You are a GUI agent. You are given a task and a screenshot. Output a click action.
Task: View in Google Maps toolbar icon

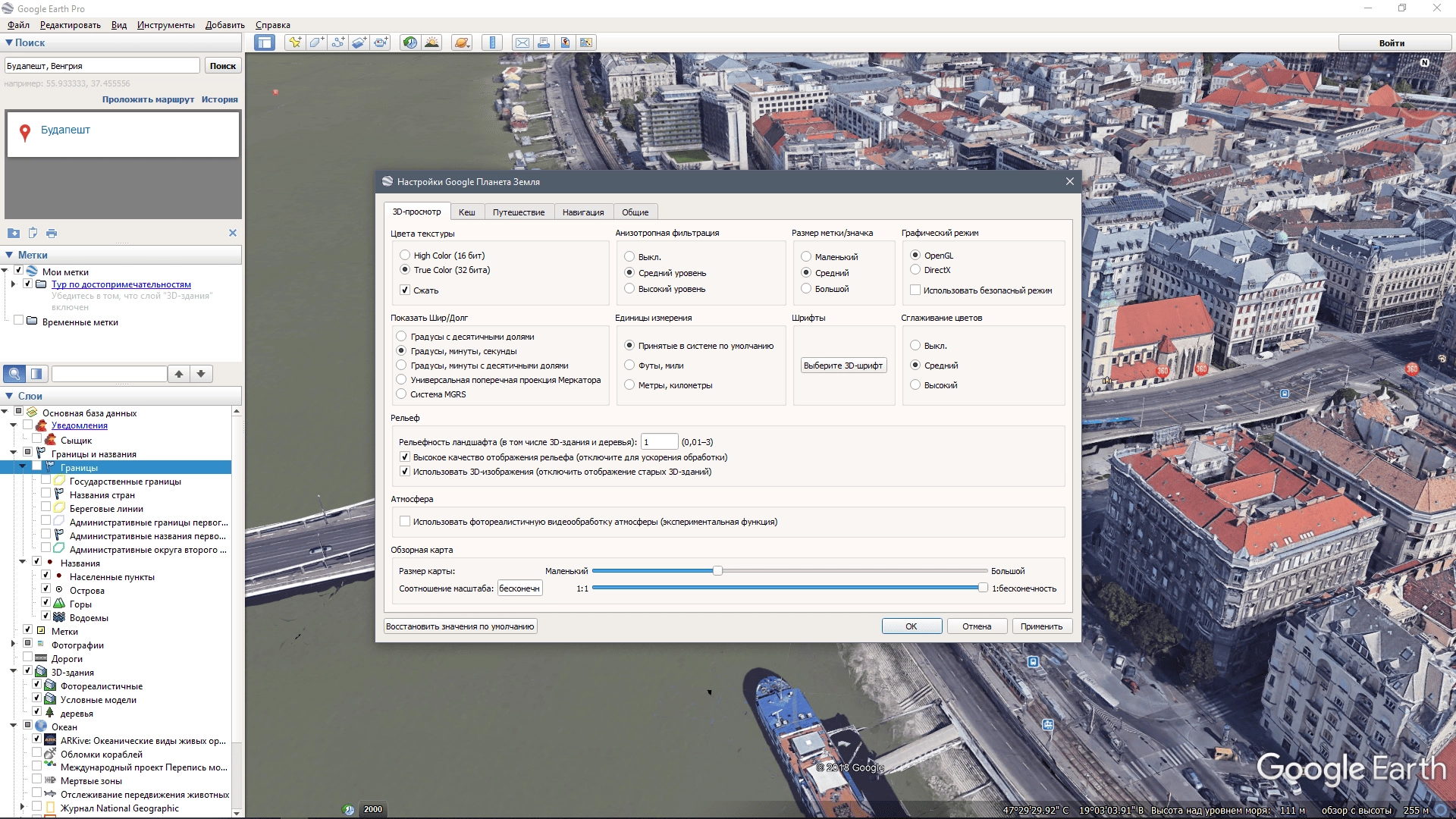[x=586, y=42]
